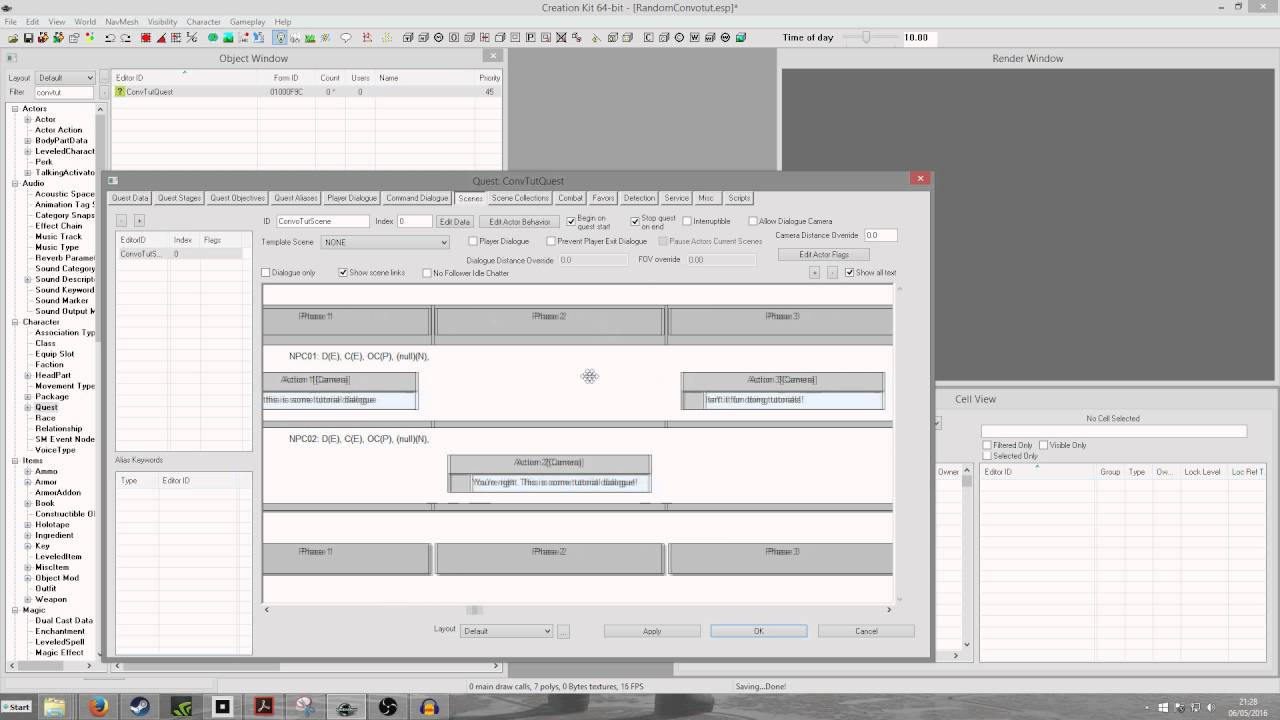
Task: Click the red snap-to-grid icon
Action: 146,38
